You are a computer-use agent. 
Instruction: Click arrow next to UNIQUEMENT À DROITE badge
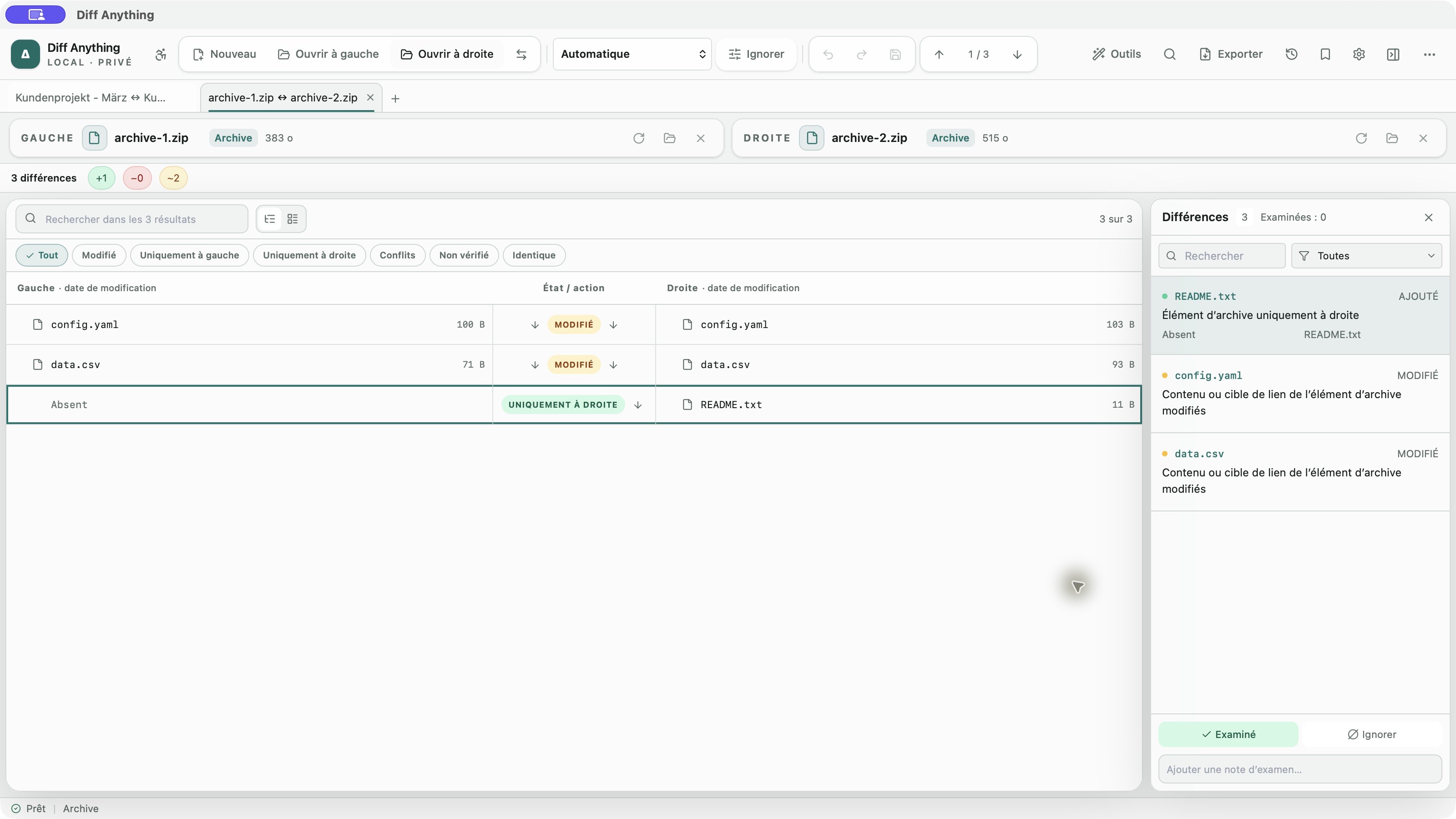(637, 404)
